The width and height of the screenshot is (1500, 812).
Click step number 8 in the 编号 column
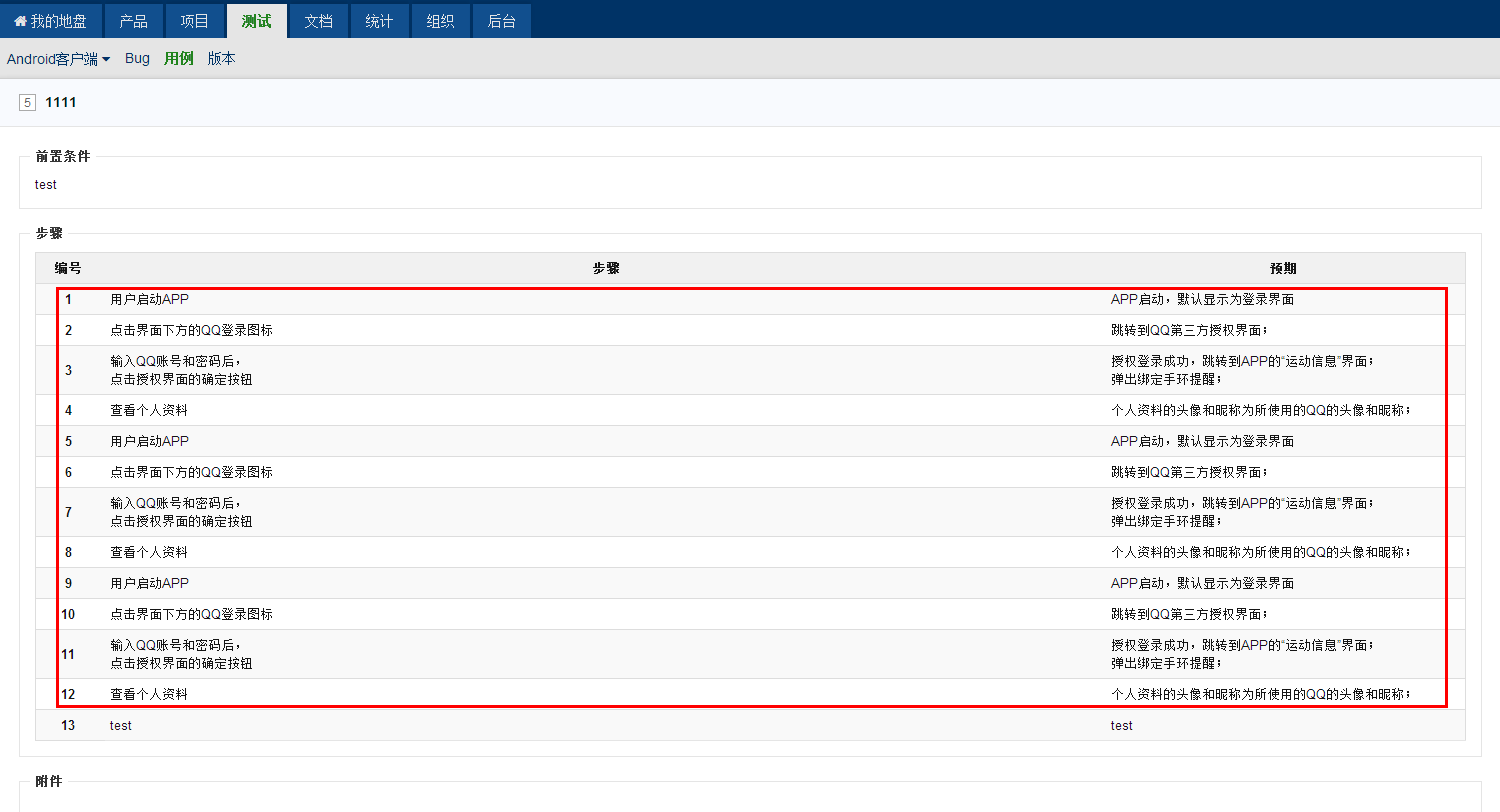(68, 552)
